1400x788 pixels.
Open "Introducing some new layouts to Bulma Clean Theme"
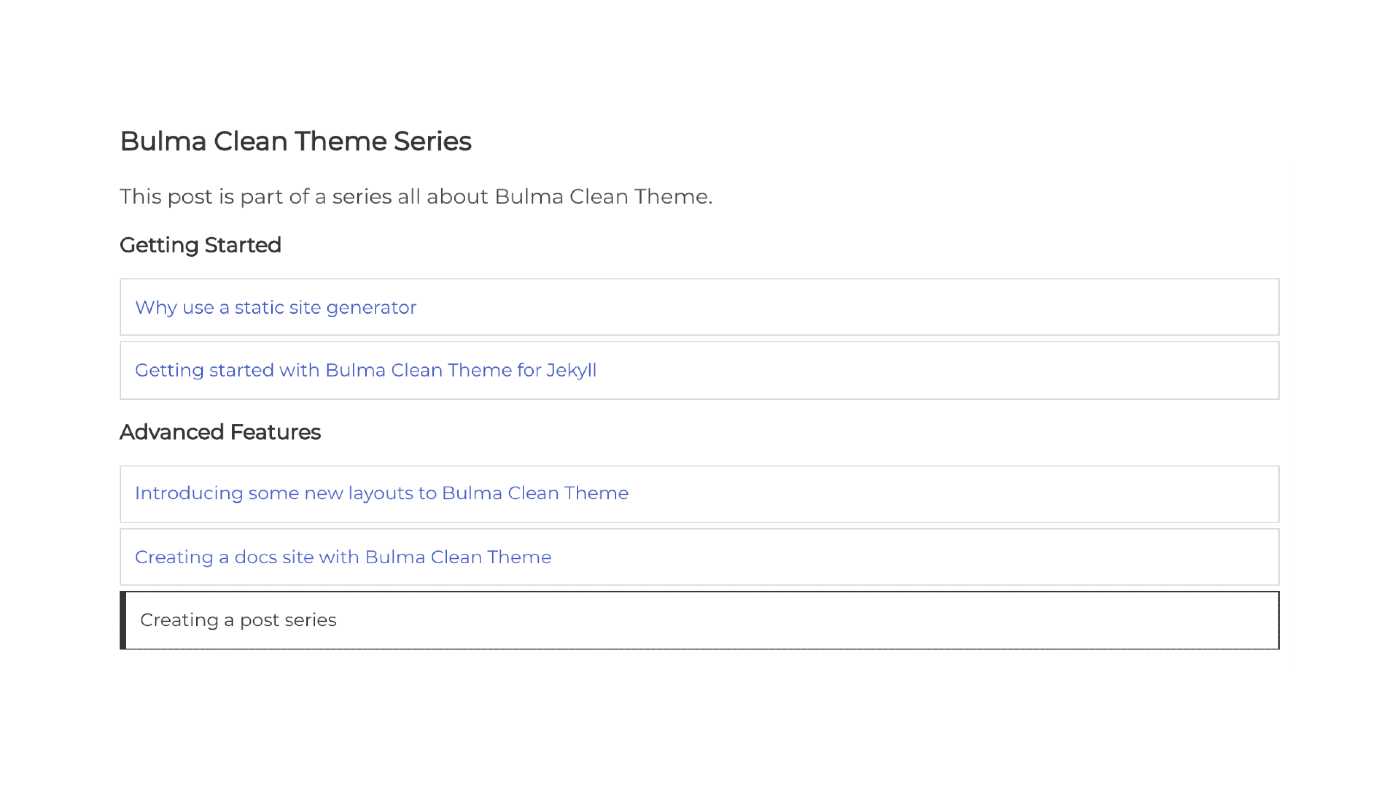(x=381, y=493)
